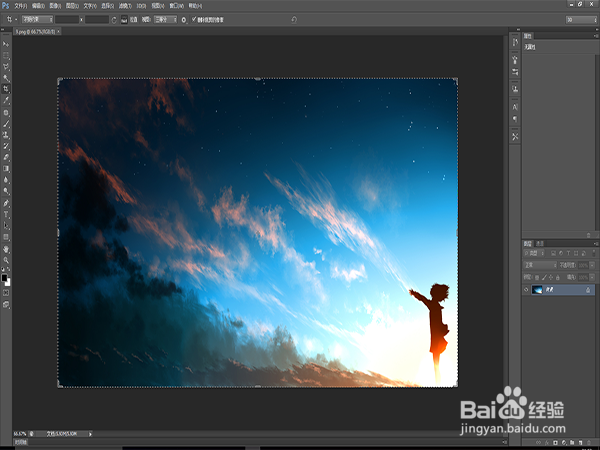Open crop ratio preset dropdown

pos(37,19)
